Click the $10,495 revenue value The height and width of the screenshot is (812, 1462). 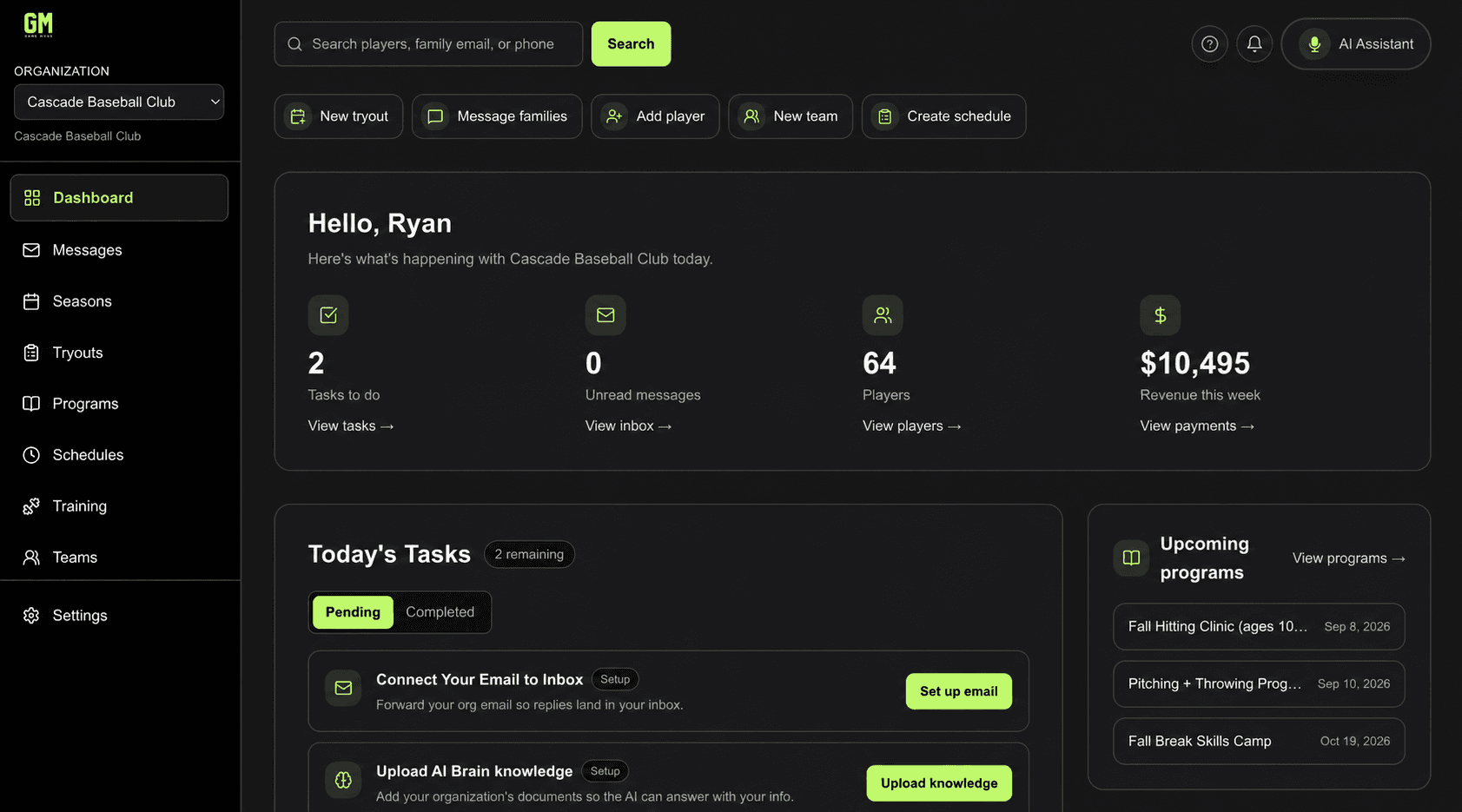coord(1194,363)
